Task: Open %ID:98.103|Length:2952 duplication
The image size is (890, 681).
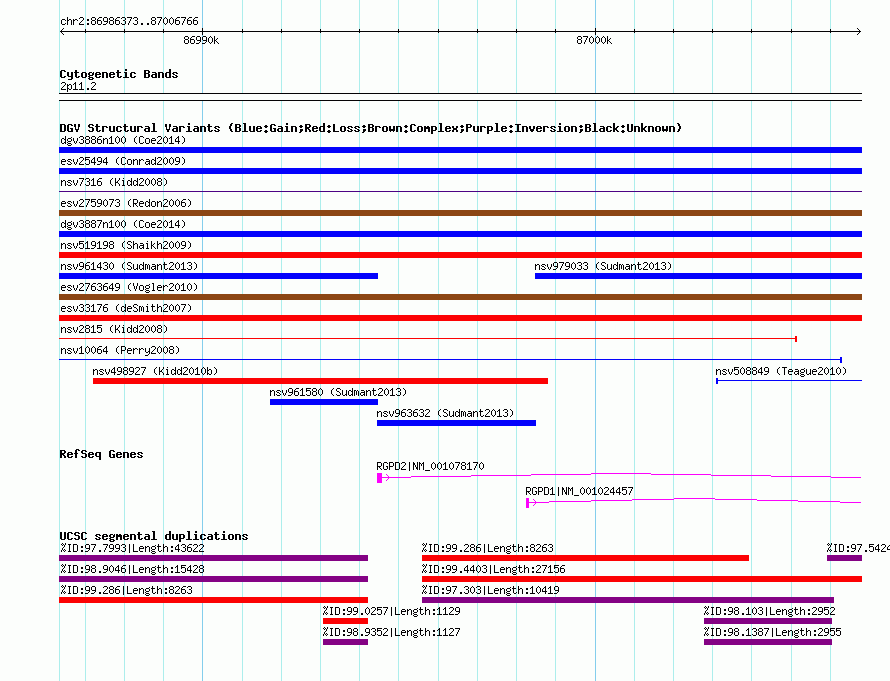Action: tap(768, 621)
